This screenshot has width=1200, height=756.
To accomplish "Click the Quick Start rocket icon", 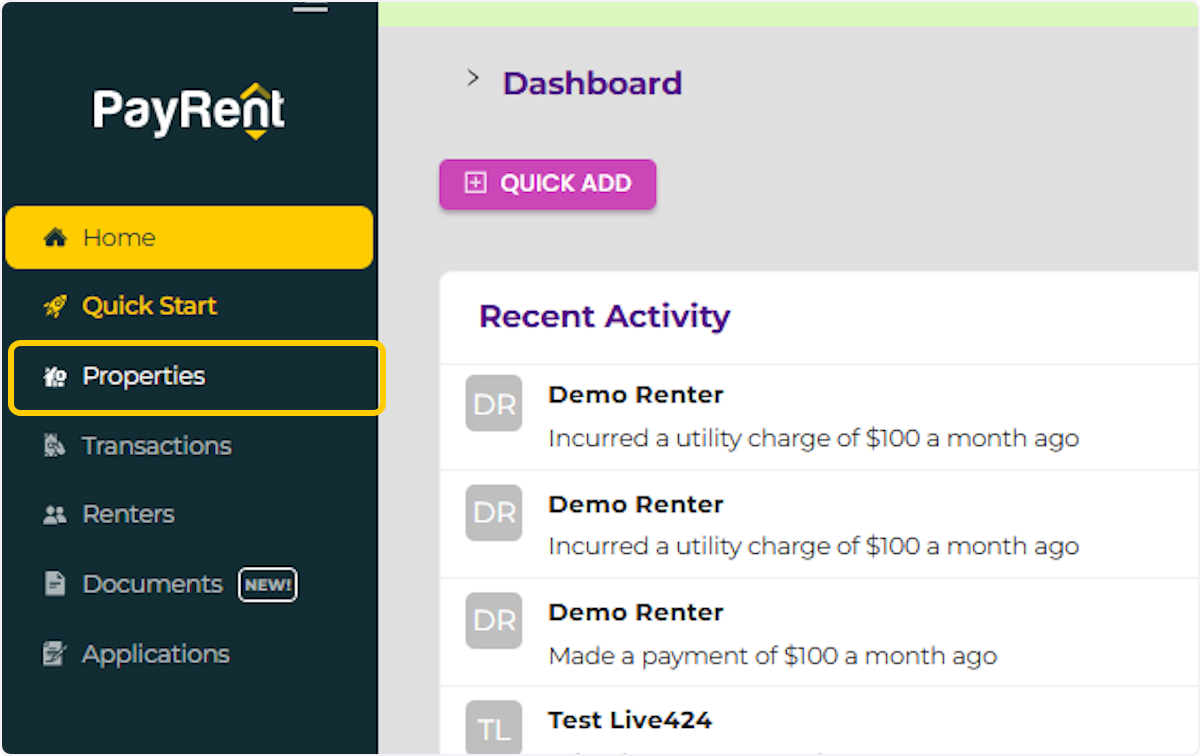I will click(x=55, y=306).
